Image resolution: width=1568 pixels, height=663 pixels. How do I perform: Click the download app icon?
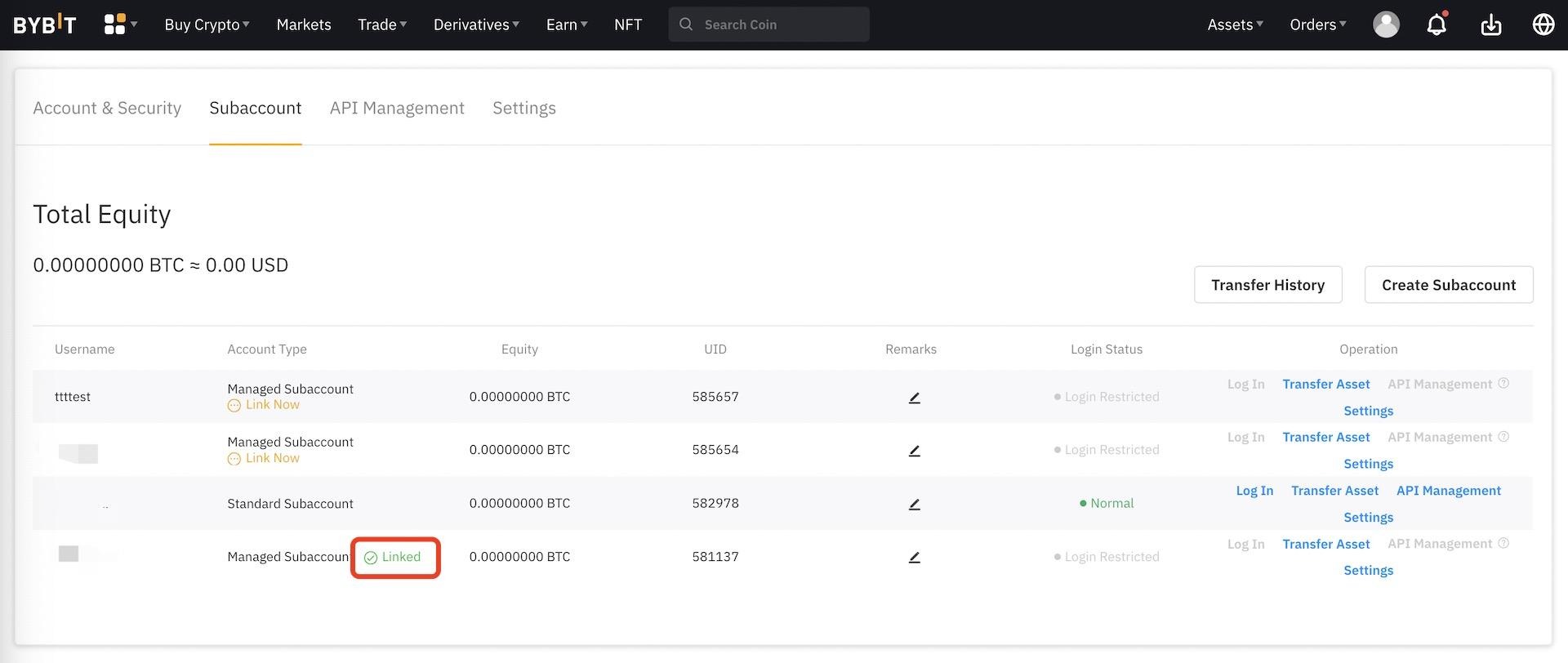coord(1491,24)
